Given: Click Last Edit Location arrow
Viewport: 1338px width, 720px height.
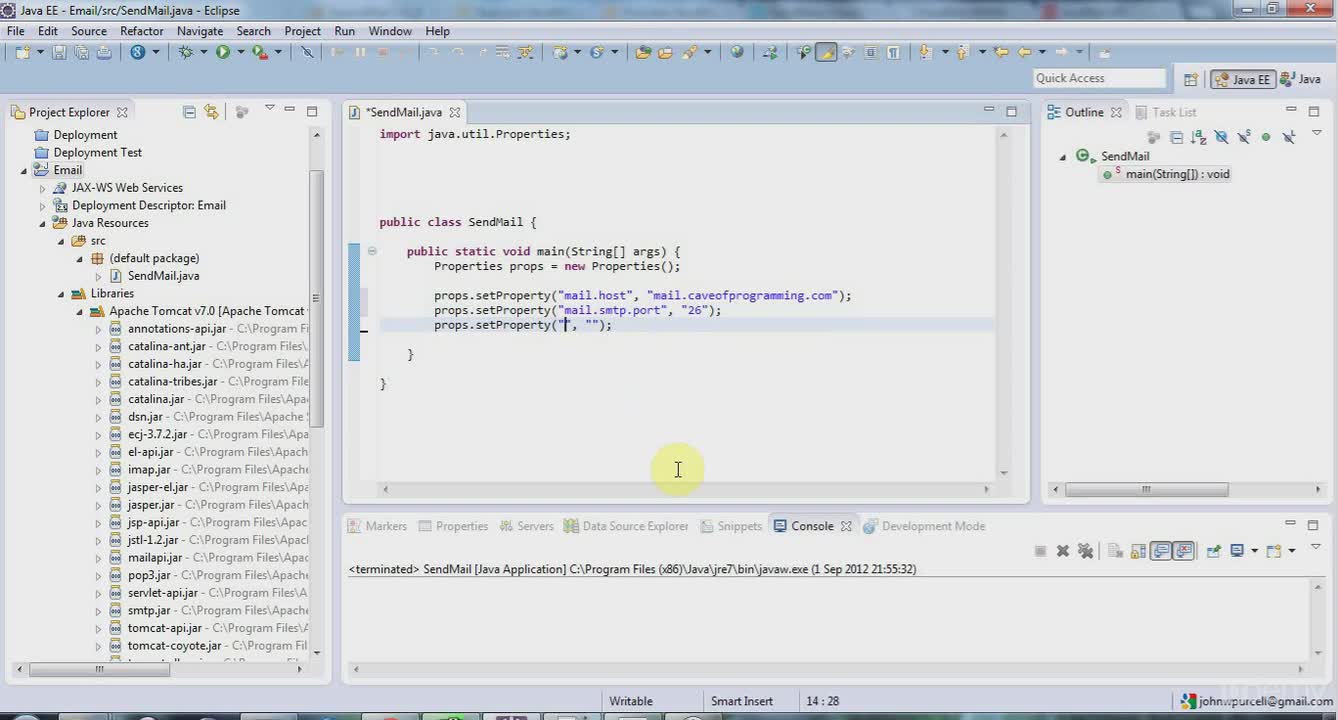Looking at the screenshot, I should (x=1001, y=52).
